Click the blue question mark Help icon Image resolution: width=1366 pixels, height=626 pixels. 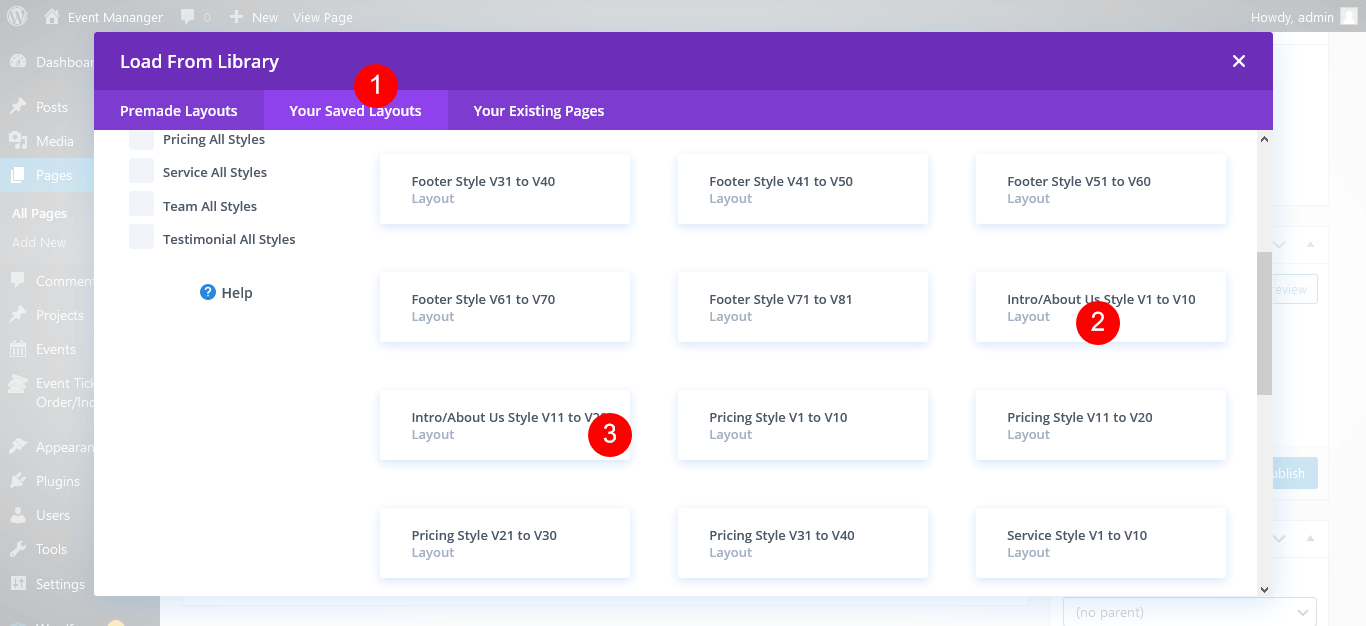[x=208, y=292]
